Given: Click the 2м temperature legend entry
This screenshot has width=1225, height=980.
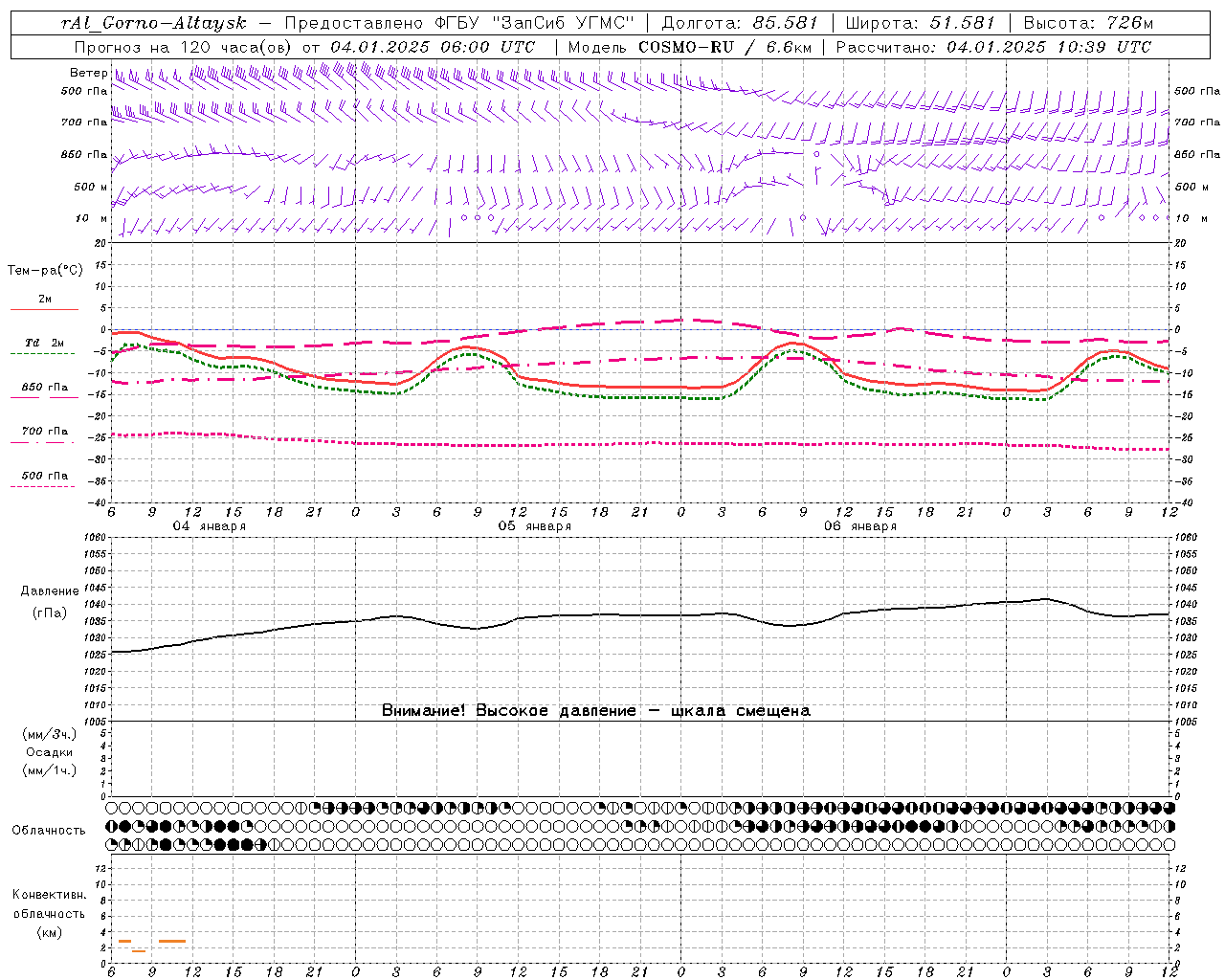Looking at the screenshot, I should pos(45,300).
